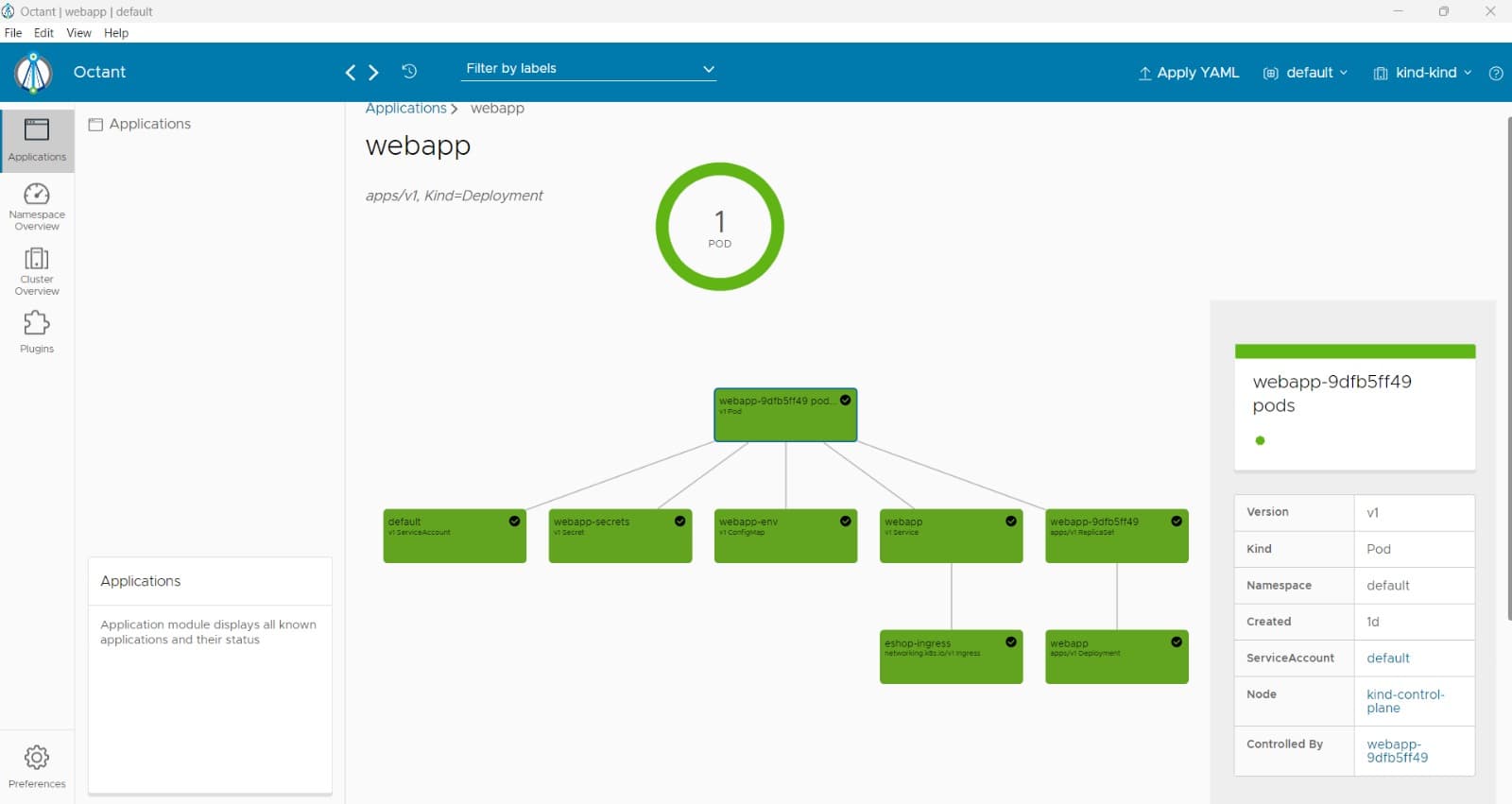Click the Kind value Pod
This screenshot has height=804, width=1512.
point(1379,549)
